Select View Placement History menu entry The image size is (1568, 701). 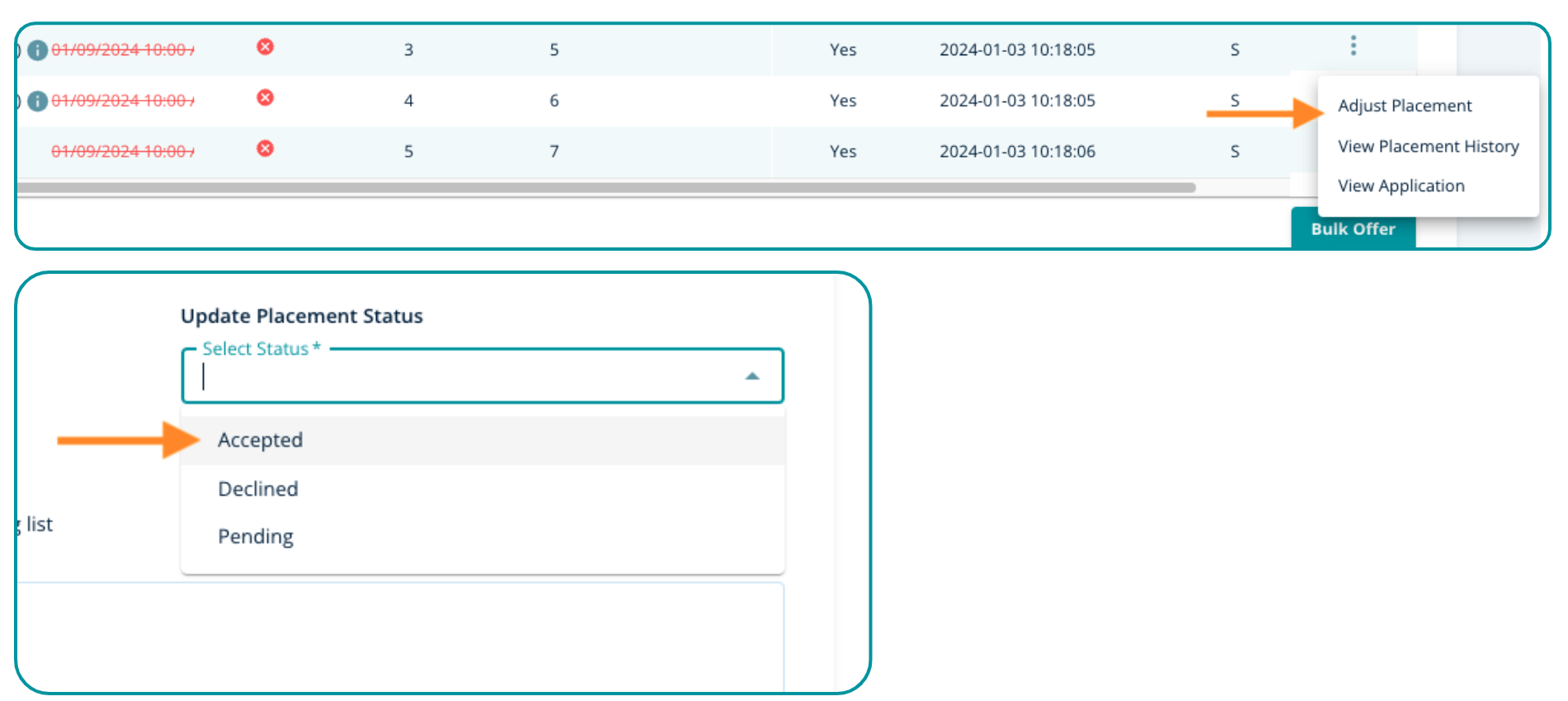pyautogui.click(x=1428, y=146)
